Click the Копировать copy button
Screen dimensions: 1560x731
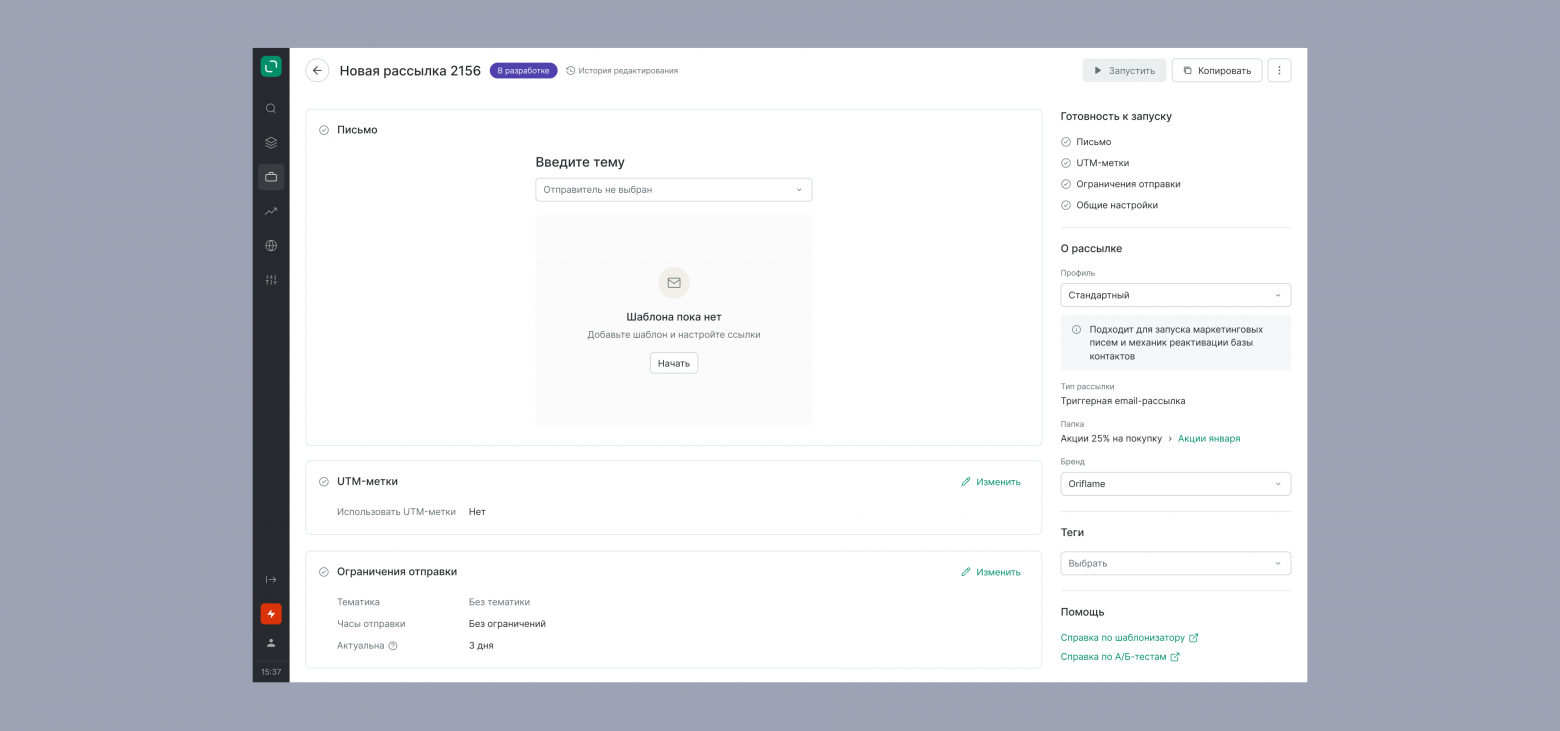(1217, 70)
